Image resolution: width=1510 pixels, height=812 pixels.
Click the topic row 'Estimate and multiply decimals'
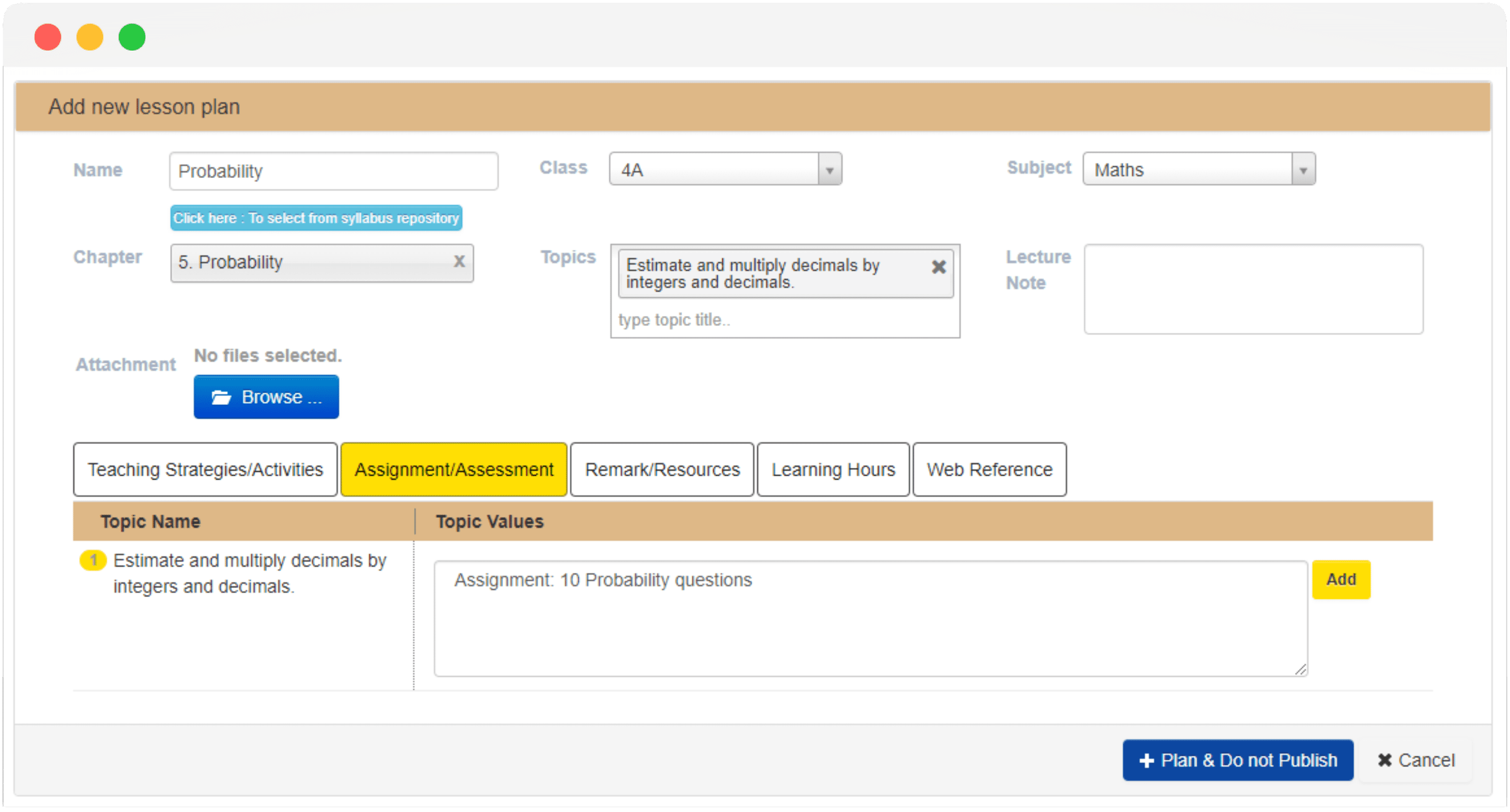(x=250, y=573)
